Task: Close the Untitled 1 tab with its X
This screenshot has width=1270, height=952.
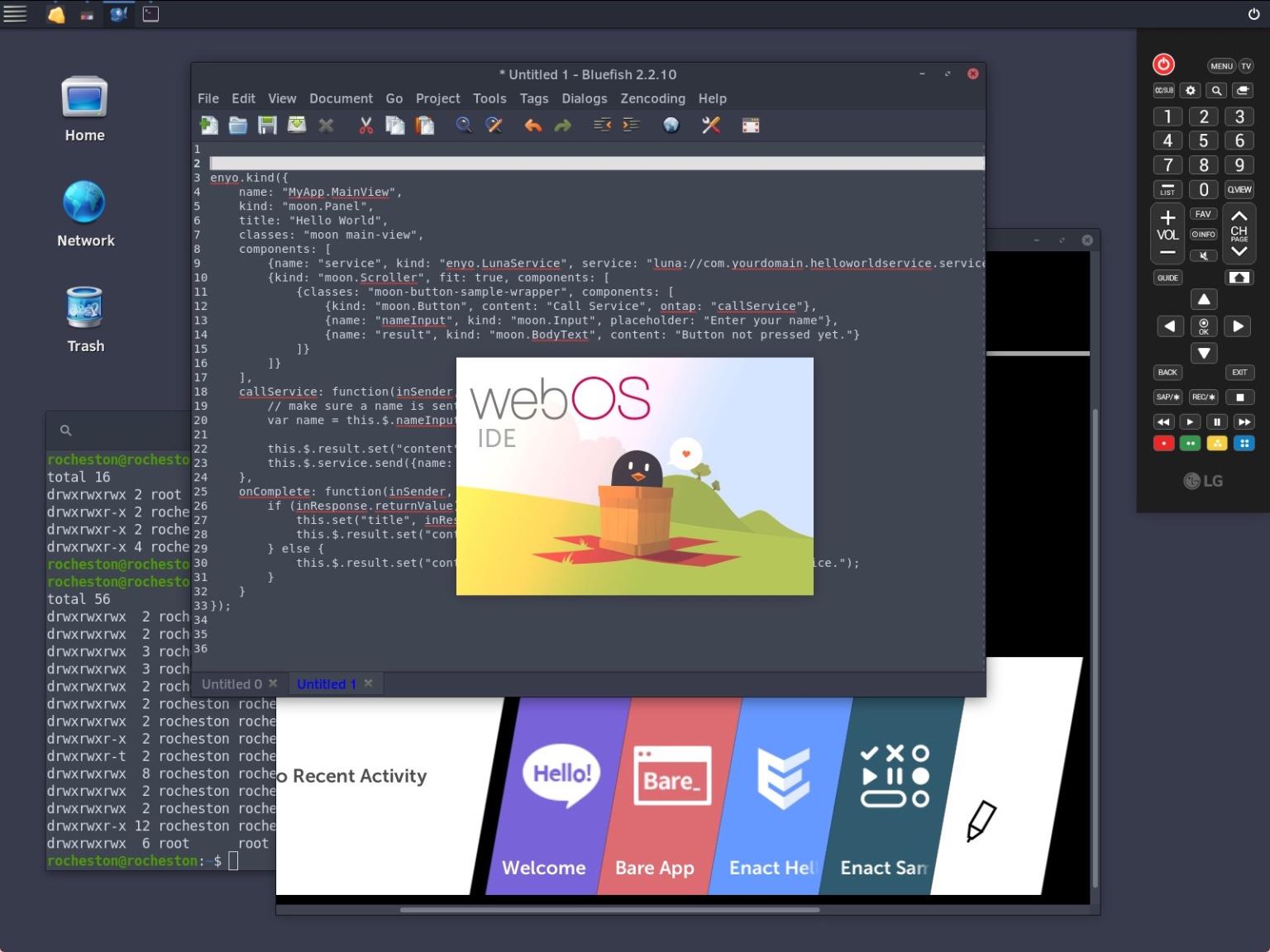Action: (x=368, y=683)
